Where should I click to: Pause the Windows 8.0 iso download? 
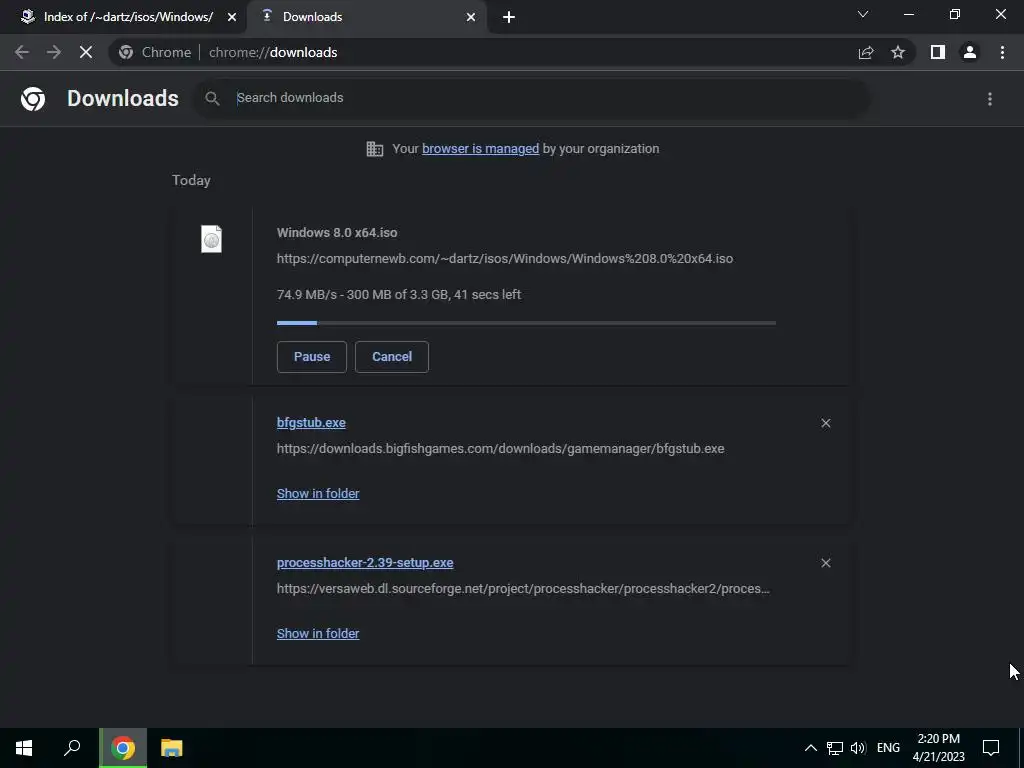point(312,357)
